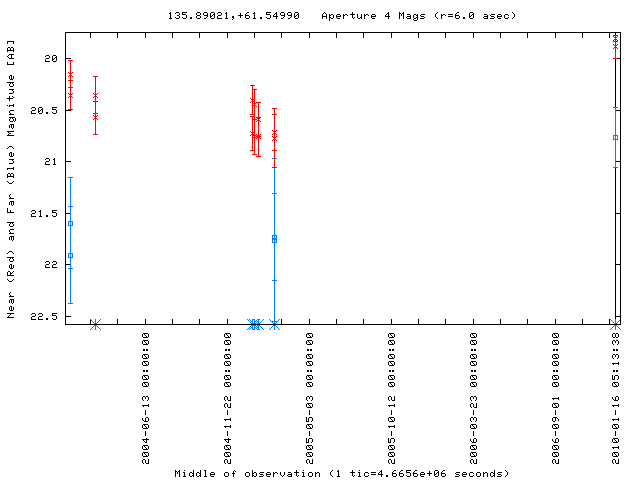Screen dimensions: 640x480
Task: Select the blue square data point near magnitude 21.6
Action: pos(70,223)
